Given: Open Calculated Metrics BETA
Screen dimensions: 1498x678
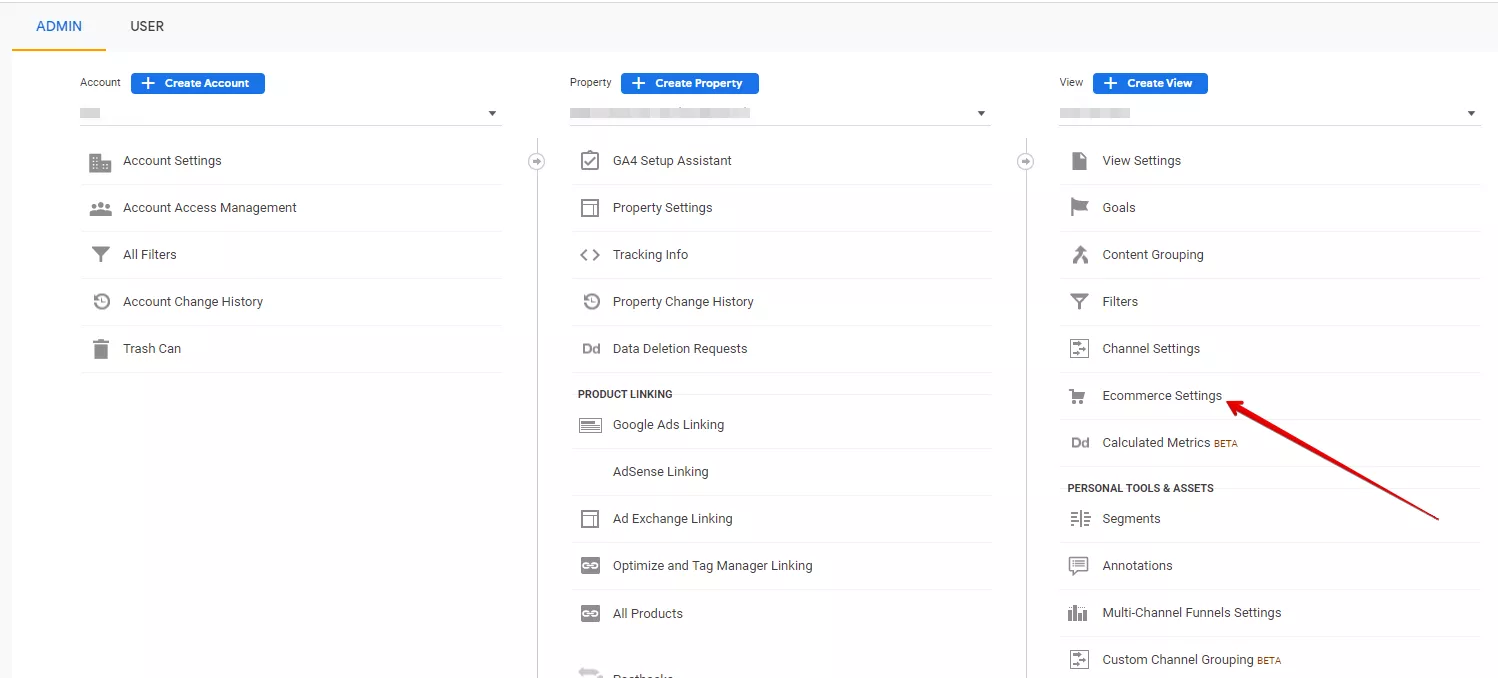Looking at the screenshot, I should tap(1170, 443).
